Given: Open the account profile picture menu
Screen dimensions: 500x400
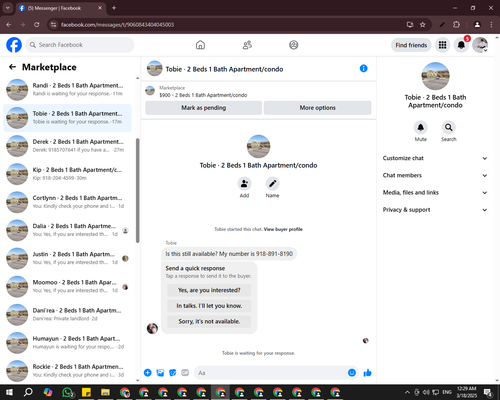Looking at the screenshot, I should (x=480, y=45).
